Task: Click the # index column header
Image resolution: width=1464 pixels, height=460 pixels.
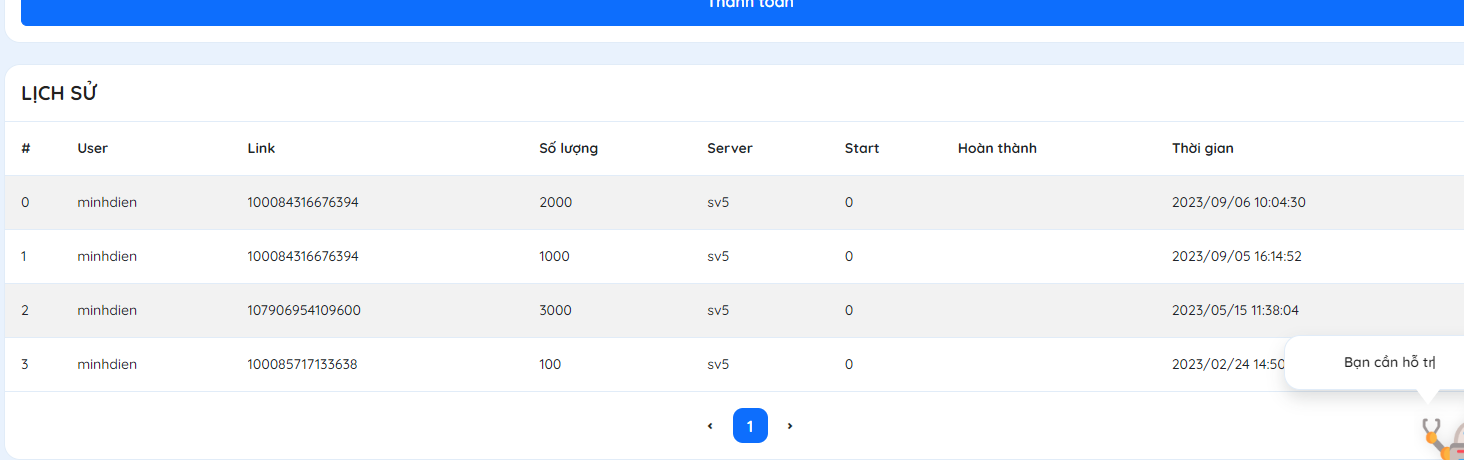Action: [x=26, y=148]
